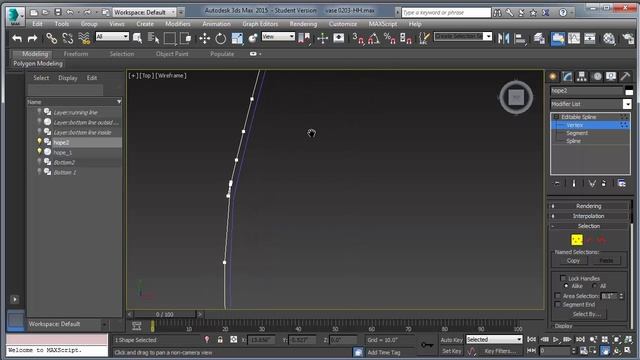Click the ViewCube in the viewport
This screenshot has width=640, height=360.
pyautogui.click(x=516, y=97)
